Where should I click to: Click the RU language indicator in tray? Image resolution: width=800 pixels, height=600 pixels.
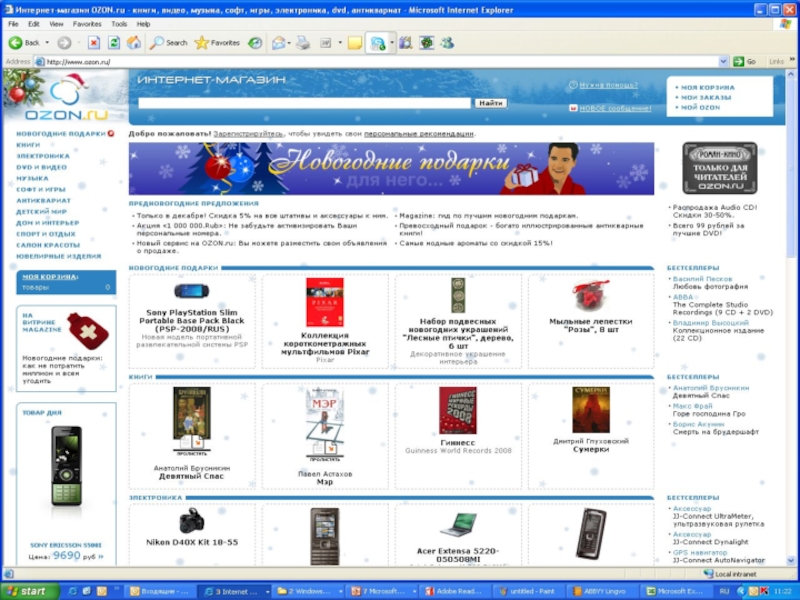(723, 591)
